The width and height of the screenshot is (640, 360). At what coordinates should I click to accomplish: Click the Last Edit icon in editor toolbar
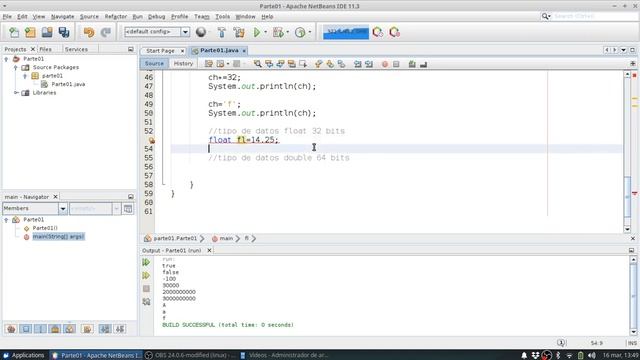(209, 64)
